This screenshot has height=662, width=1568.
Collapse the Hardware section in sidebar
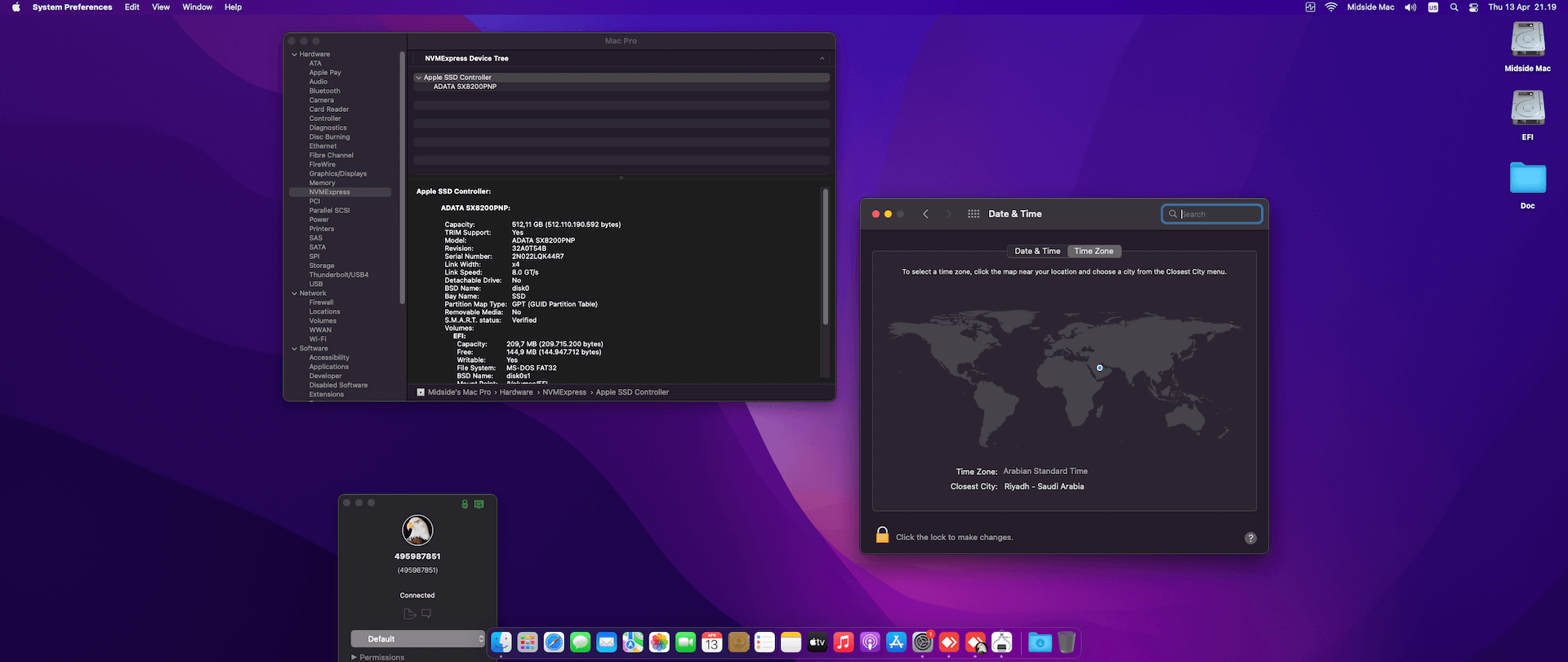pyautogui.click(x=295, y=55)
